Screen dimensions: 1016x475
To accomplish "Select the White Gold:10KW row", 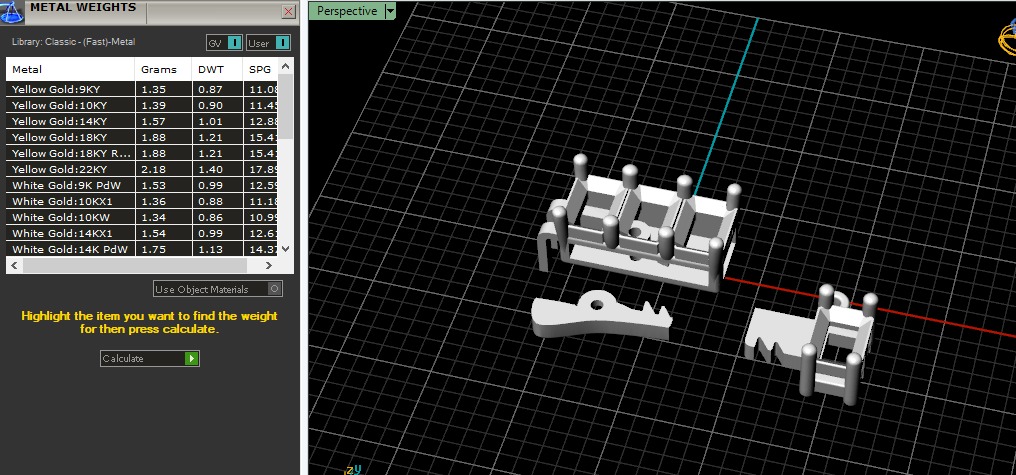I will point(142,217).
